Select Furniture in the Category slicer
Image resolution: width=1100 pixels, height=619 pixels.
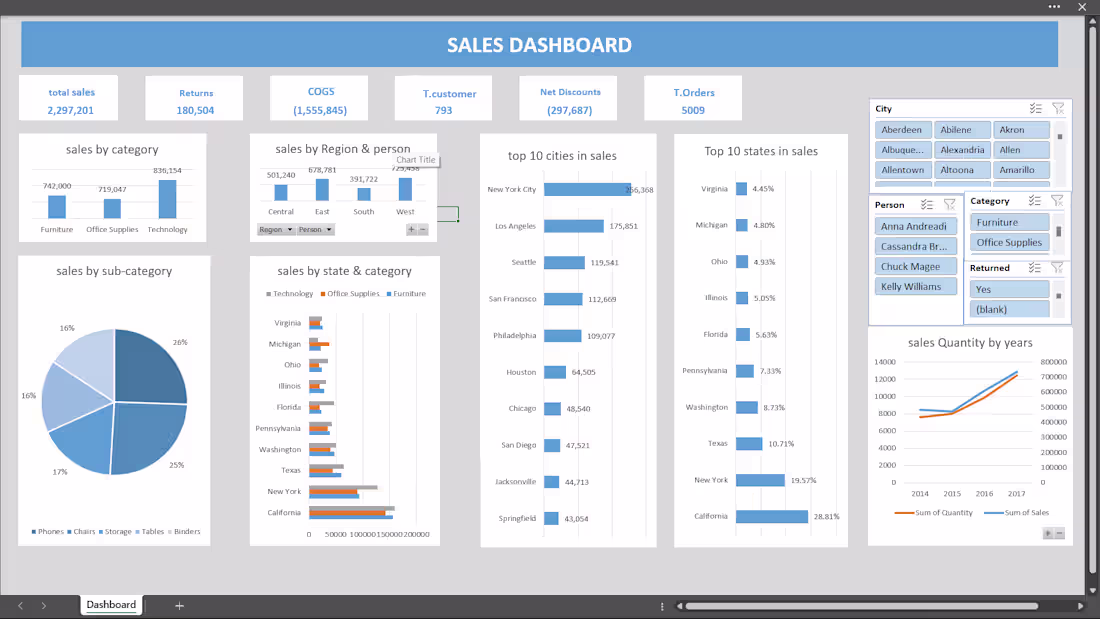pos(1009,222)
